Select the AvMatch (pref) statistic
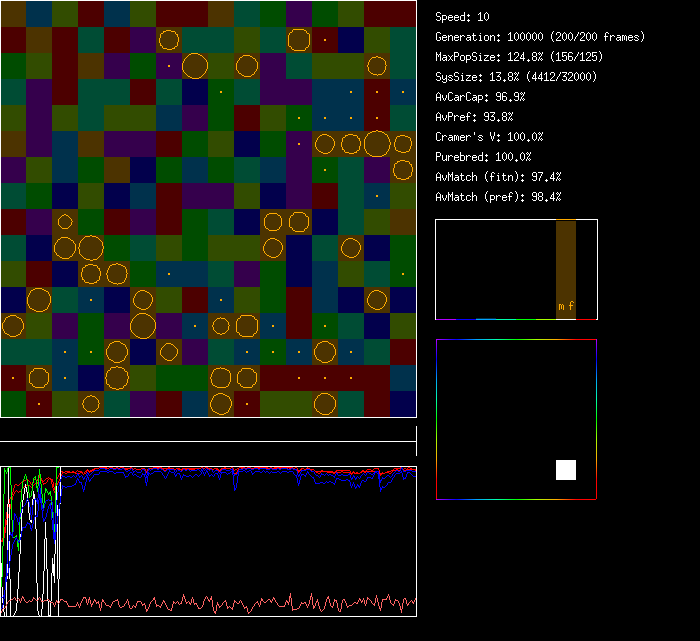Screen dimensions: 700x641 coord(499,197)
